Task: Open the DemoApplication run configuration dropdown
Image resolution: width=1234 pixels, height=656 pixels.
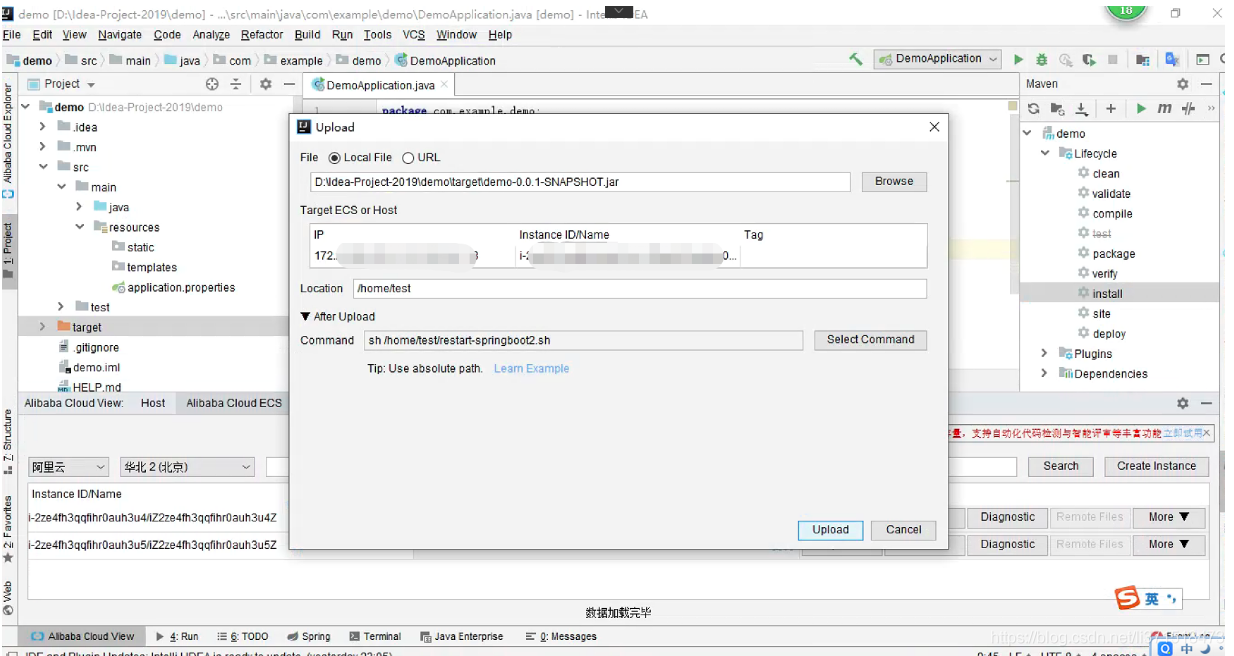Action: point(938,59)
